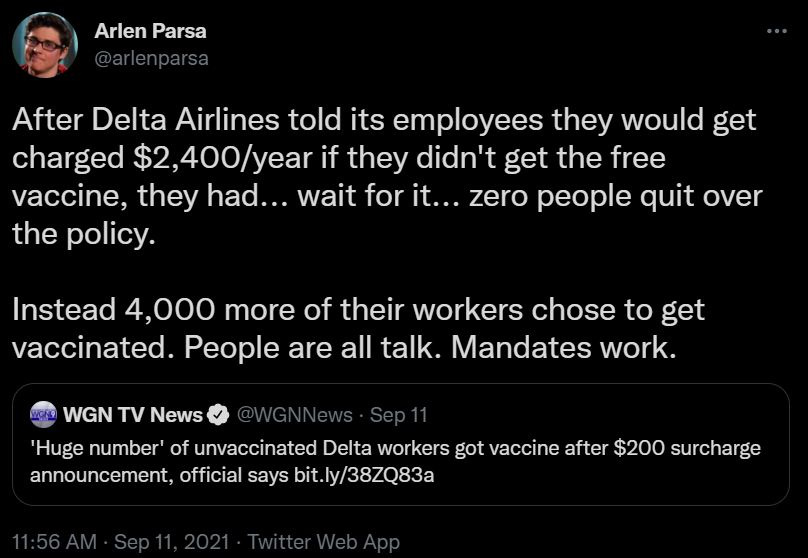Open the bit.ly/38ZQ83a link
This screenshot has height=558, width=808.
(x=375, y=475)
